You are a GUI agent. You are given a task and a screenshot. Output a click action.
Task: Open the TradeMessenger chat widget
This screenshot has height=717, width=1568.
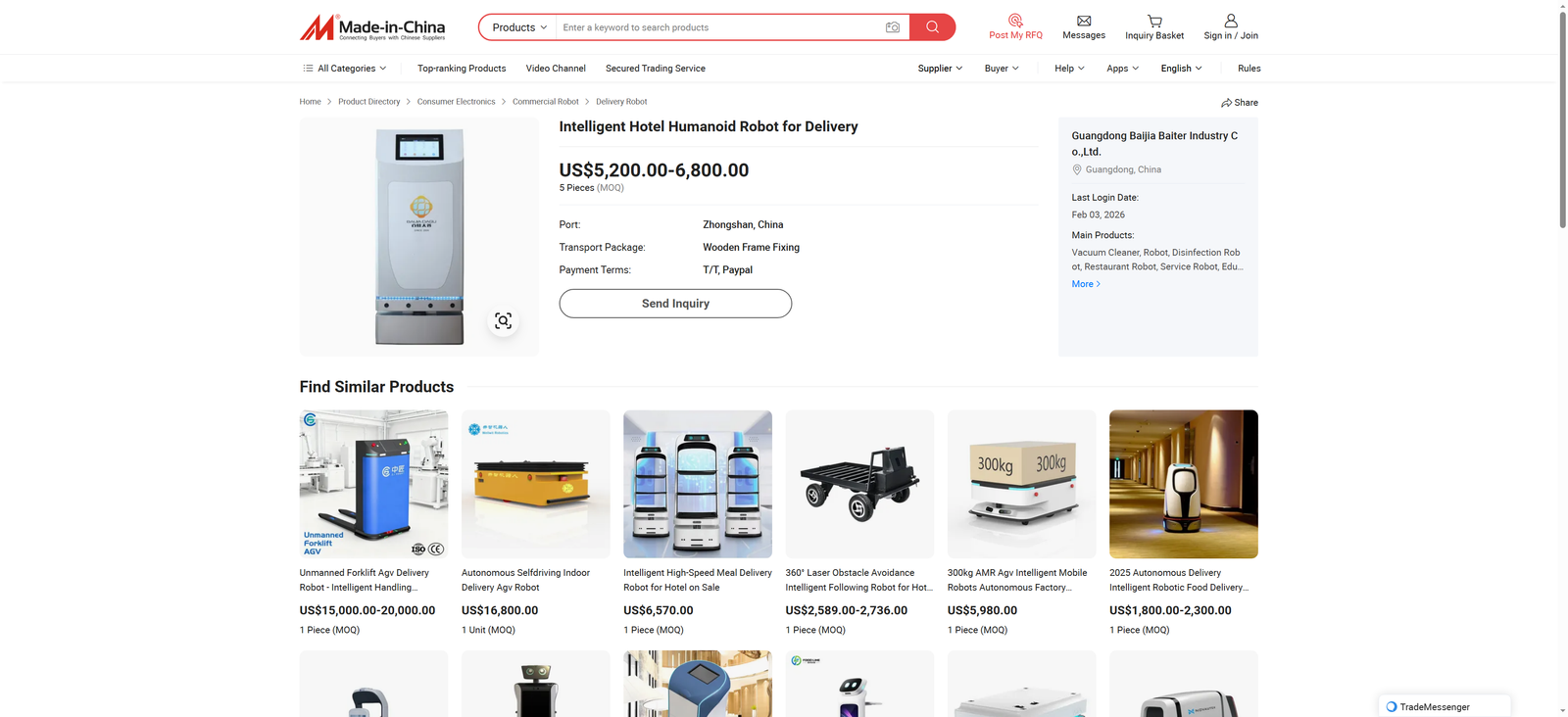tap(1444, 706)
